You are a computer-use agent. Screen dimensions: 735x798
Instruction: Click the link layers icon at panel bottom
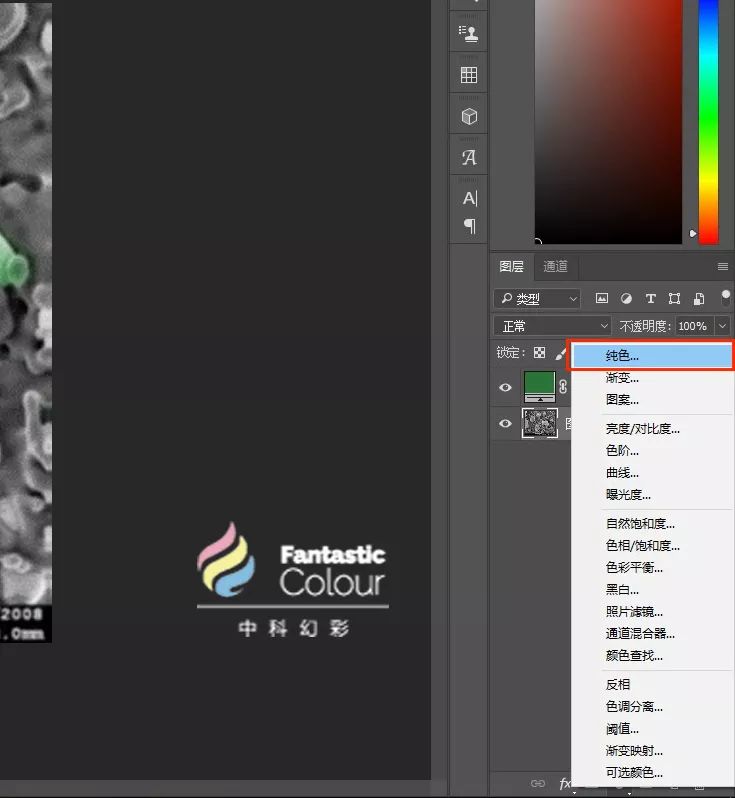point(538,784)
